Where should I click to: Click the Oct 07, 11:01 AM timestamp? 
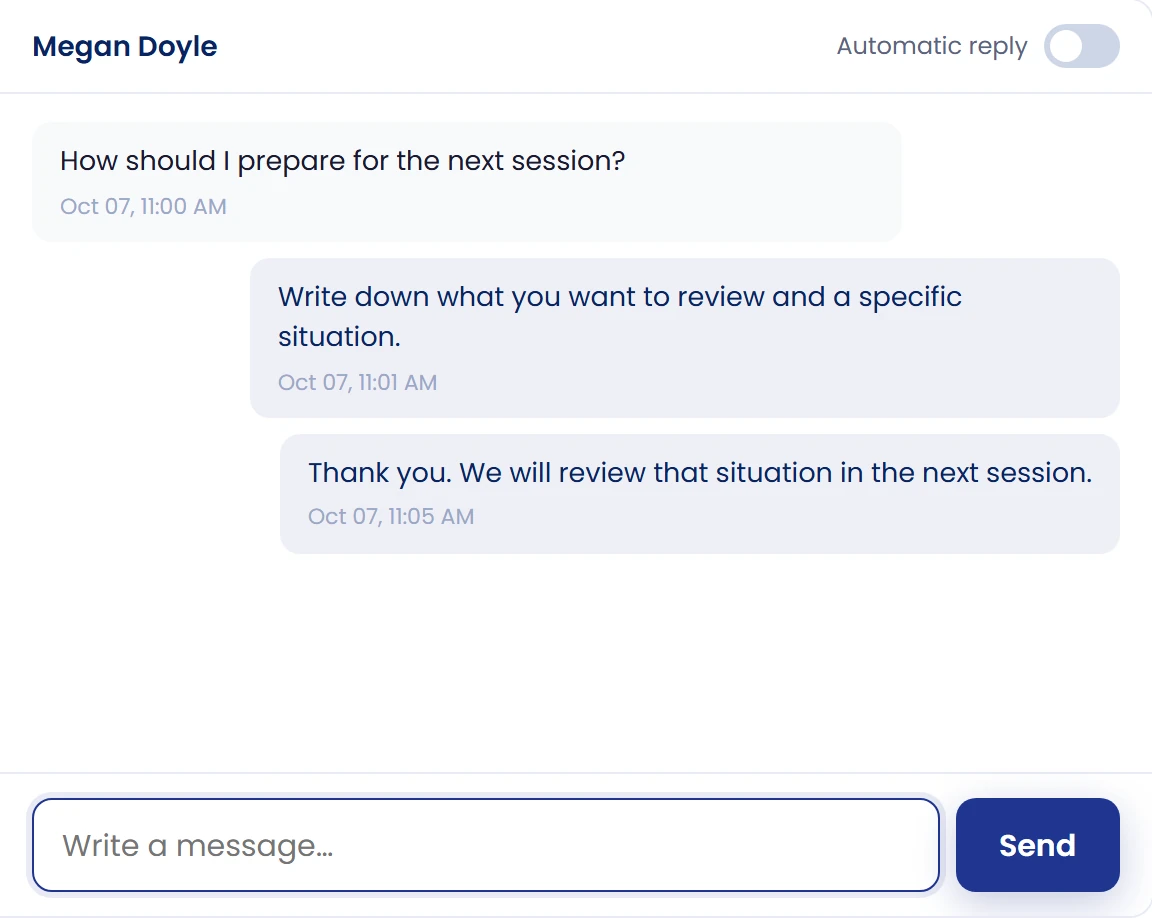click(357, 383)
